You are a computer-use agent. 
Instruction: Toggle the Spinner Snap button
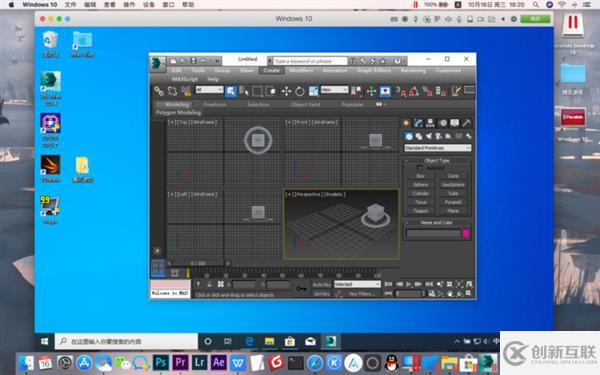coord(440,91)
